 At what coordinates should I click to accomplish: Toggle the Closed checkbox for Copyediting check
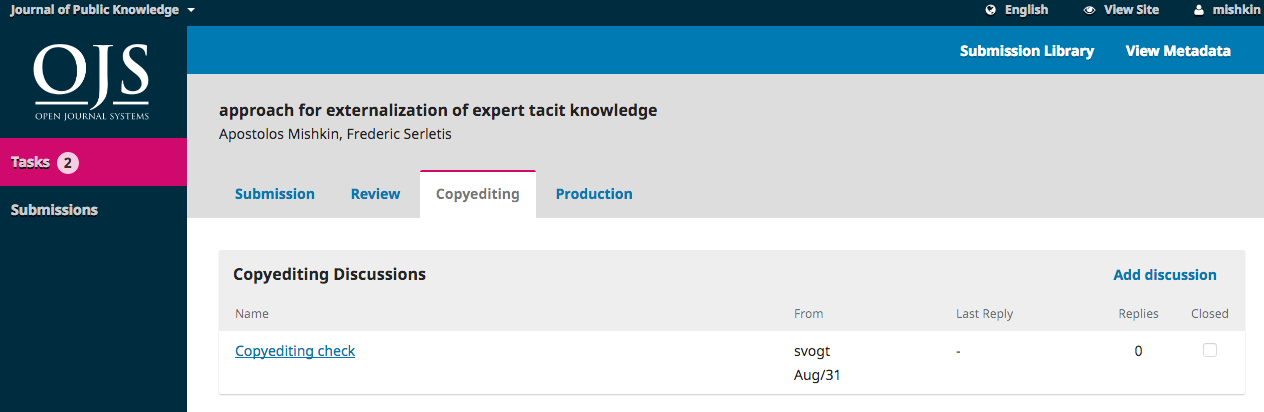coord(1210,350)
